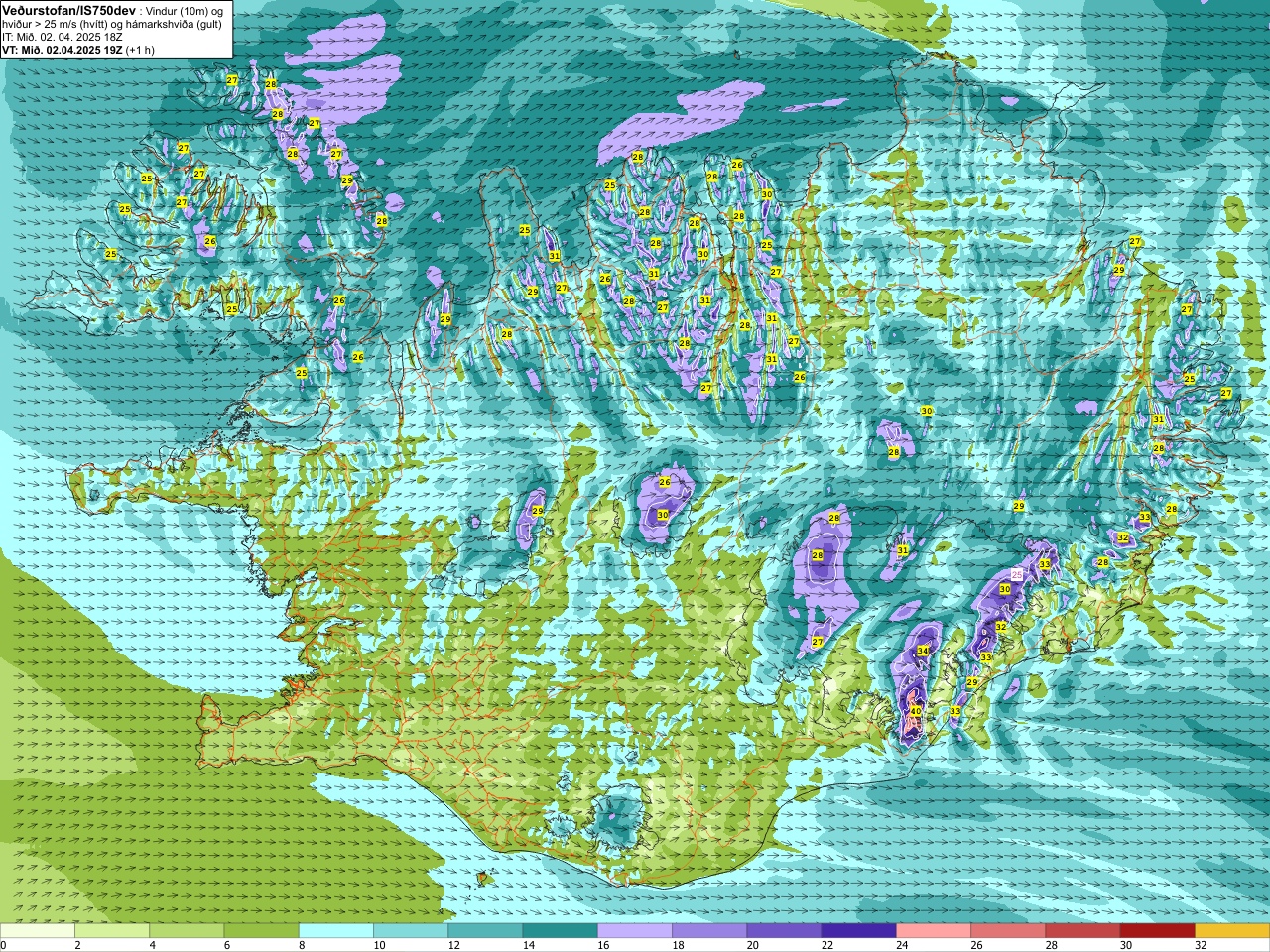
Task: Click the yellow '34' gust label
Action: pos(923,651)
